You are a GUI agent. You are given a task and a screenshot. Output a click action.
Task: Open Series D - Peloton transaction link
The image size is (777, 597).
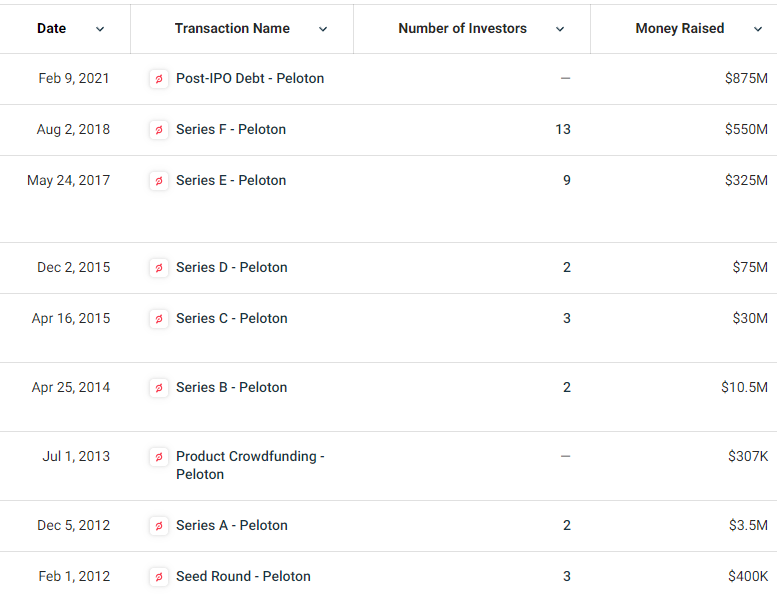(x=231, y=268)
